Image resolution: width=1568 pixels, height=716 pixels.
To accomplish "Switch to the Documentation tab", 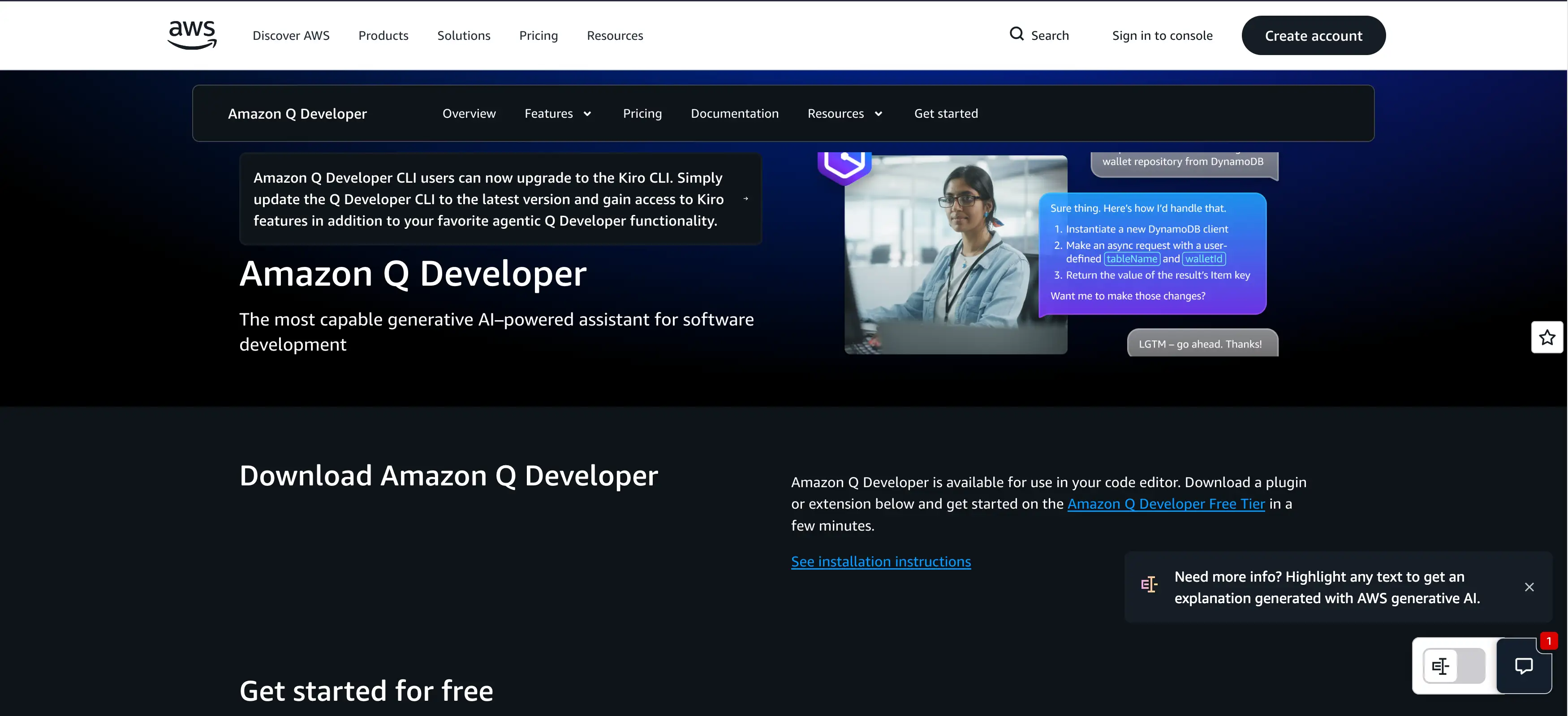I will coord(734,113).
